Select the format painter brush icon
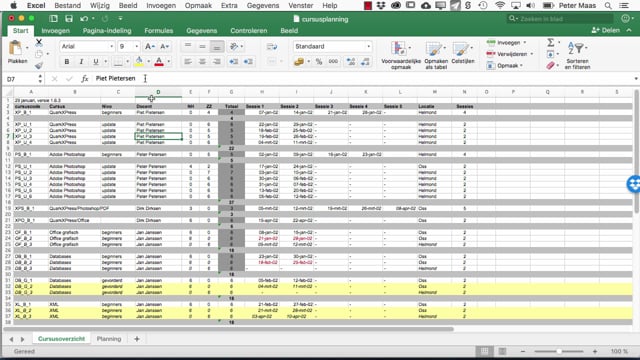 coord(39,65)
